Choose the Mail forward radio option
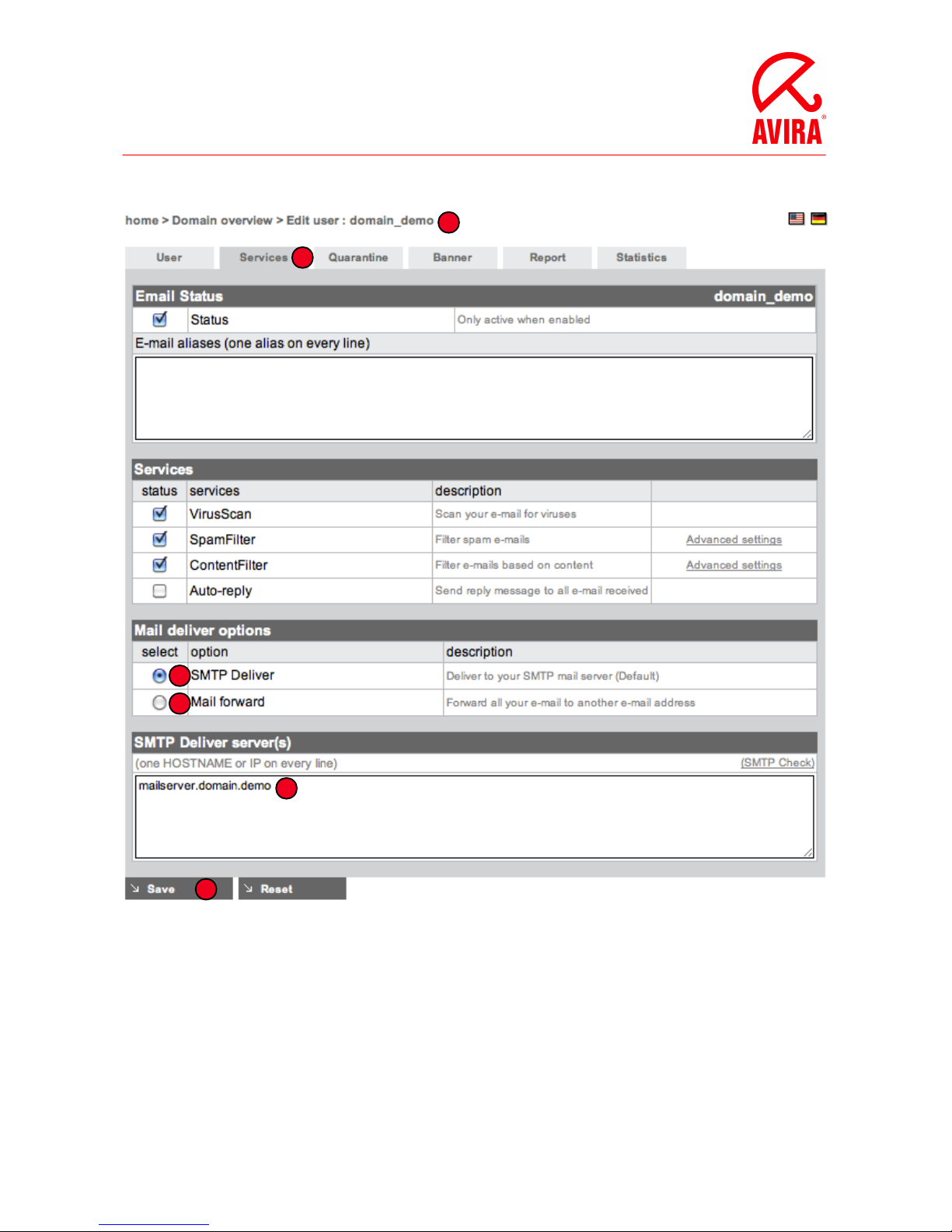The image size is (952, 1232). point(159,703)
